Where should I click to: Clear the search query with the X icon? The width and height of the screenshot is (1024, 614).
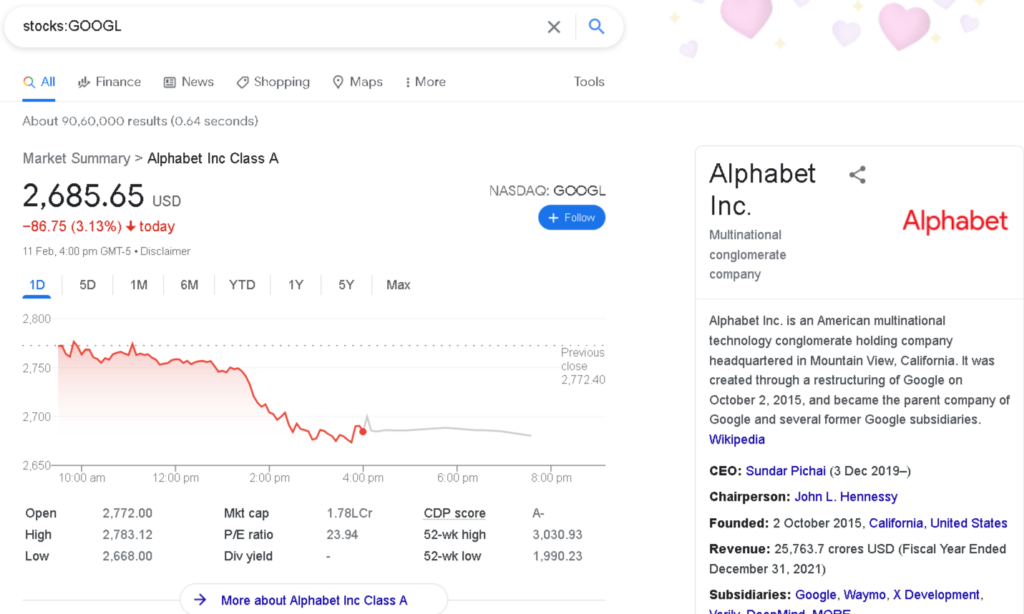coord(554,27)
